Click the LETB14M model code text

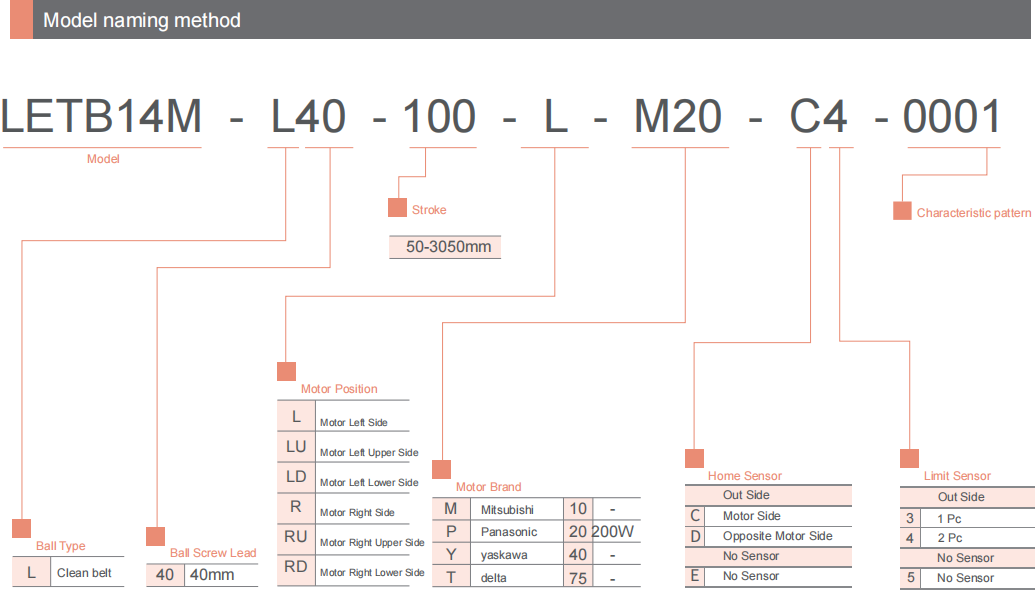coord(102,118)
